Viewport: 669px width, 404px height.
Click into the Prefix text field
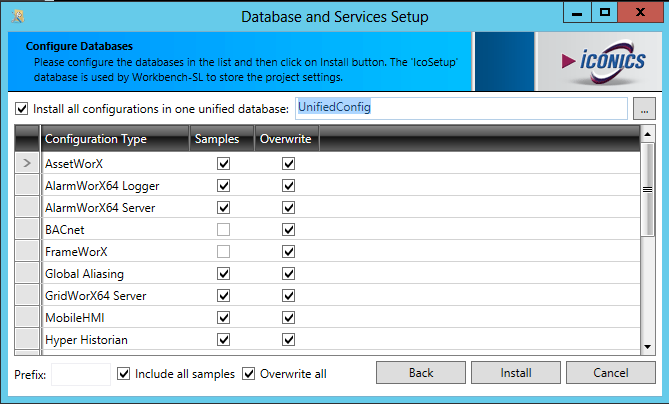[81, 374]
